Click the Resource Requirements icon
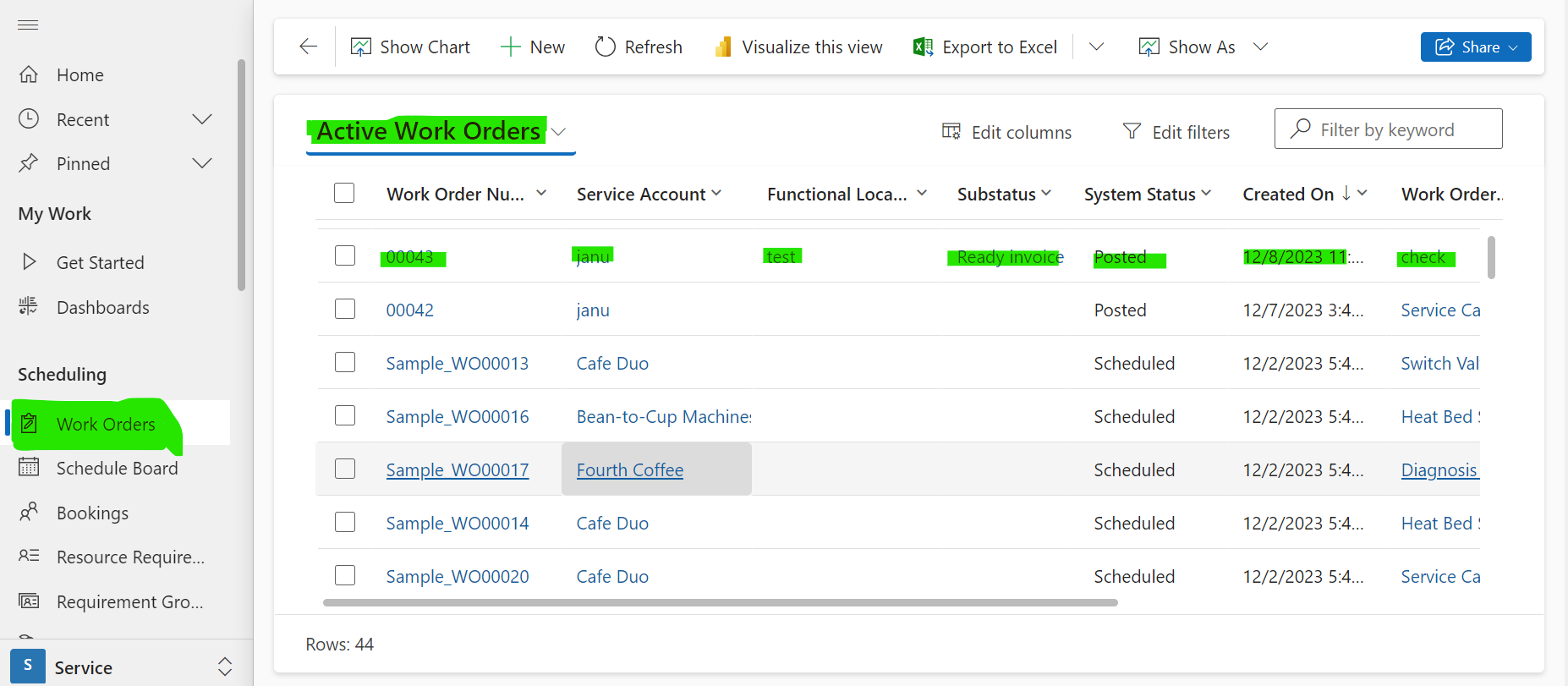The image size is (1568, 686). click(x=29, y=556)
